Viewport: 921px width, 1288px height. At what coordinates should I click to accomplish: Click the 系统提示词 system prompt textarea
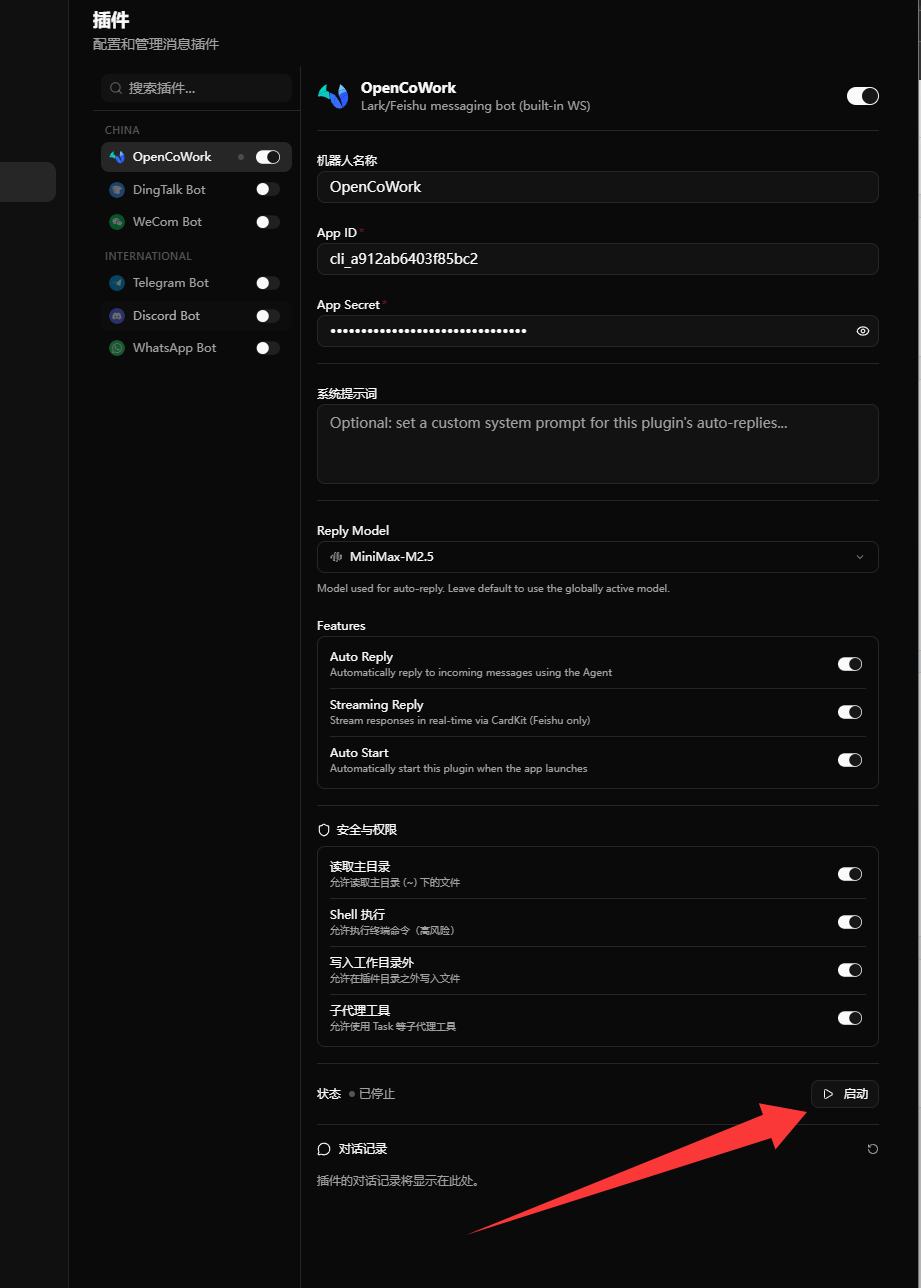(x=598, y=444)
